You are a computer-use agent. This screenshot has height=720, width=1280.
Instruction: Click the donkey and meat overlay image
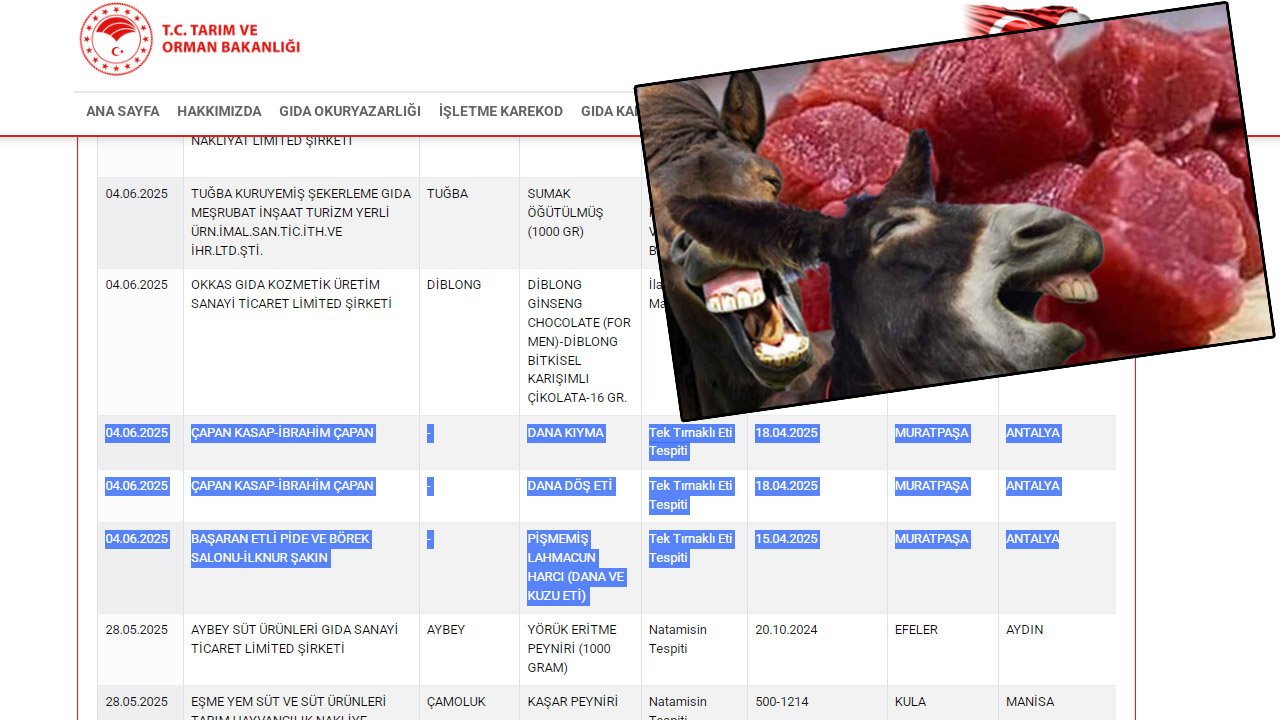point(955,212)
